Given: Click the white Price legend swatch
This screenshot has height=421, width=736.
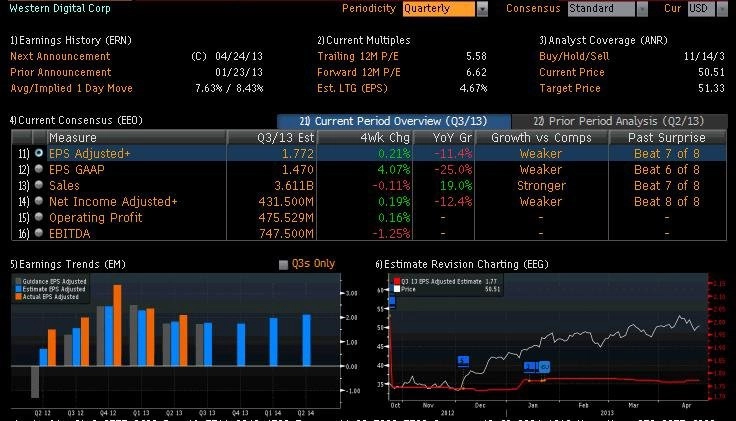Looking at the screenshot, I should click(397, 289).
